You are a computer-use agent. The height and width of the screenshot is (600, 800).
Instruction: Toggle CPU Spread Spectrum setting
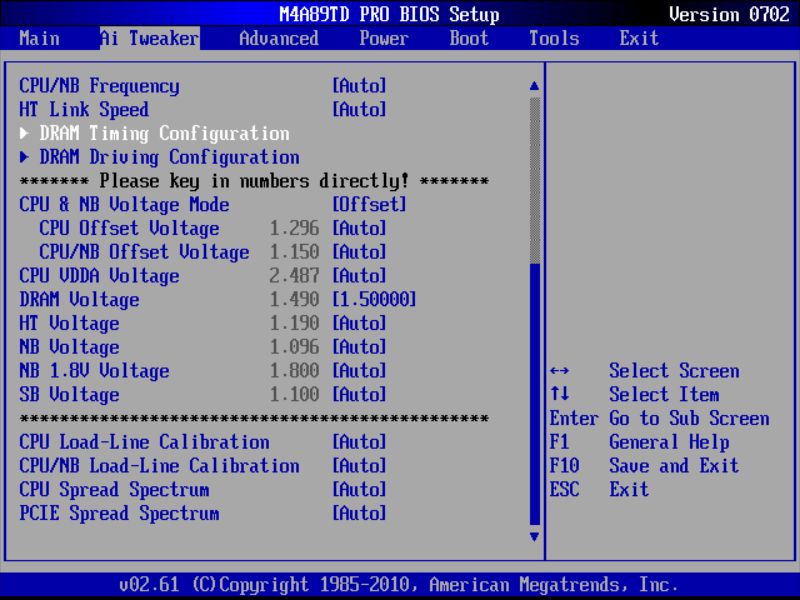pyautogui.click(x=359, y=489)
